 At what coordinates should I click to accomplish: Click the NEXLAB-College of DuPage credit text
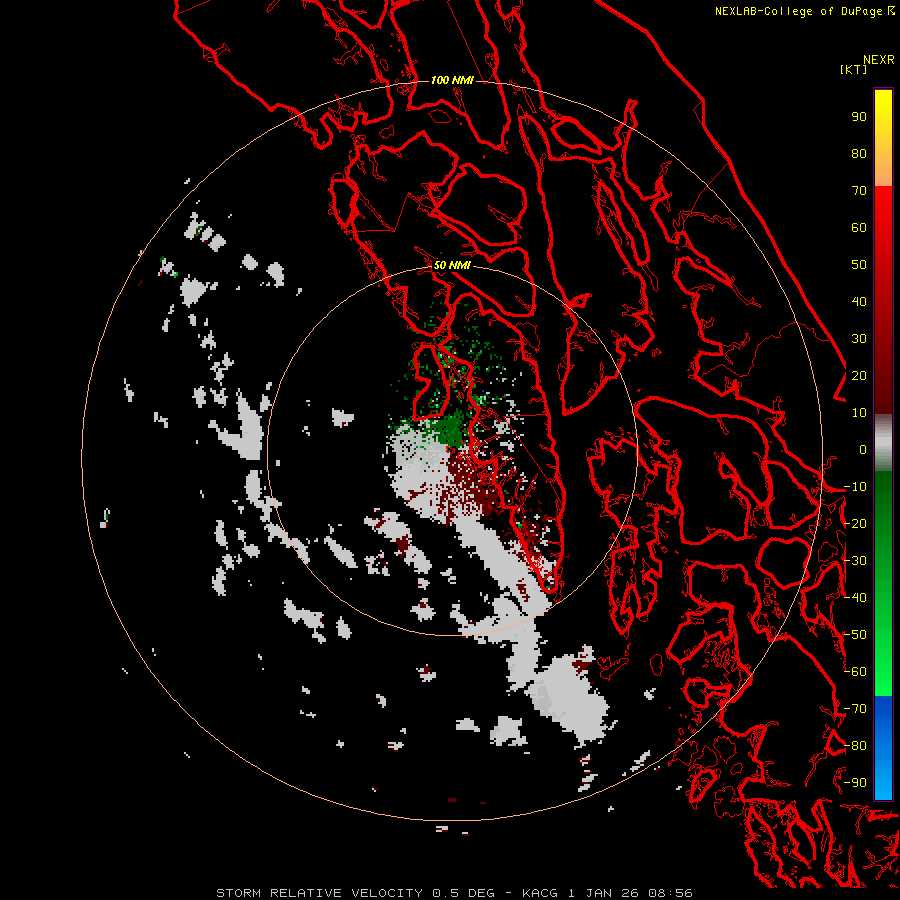coord(798,11)
